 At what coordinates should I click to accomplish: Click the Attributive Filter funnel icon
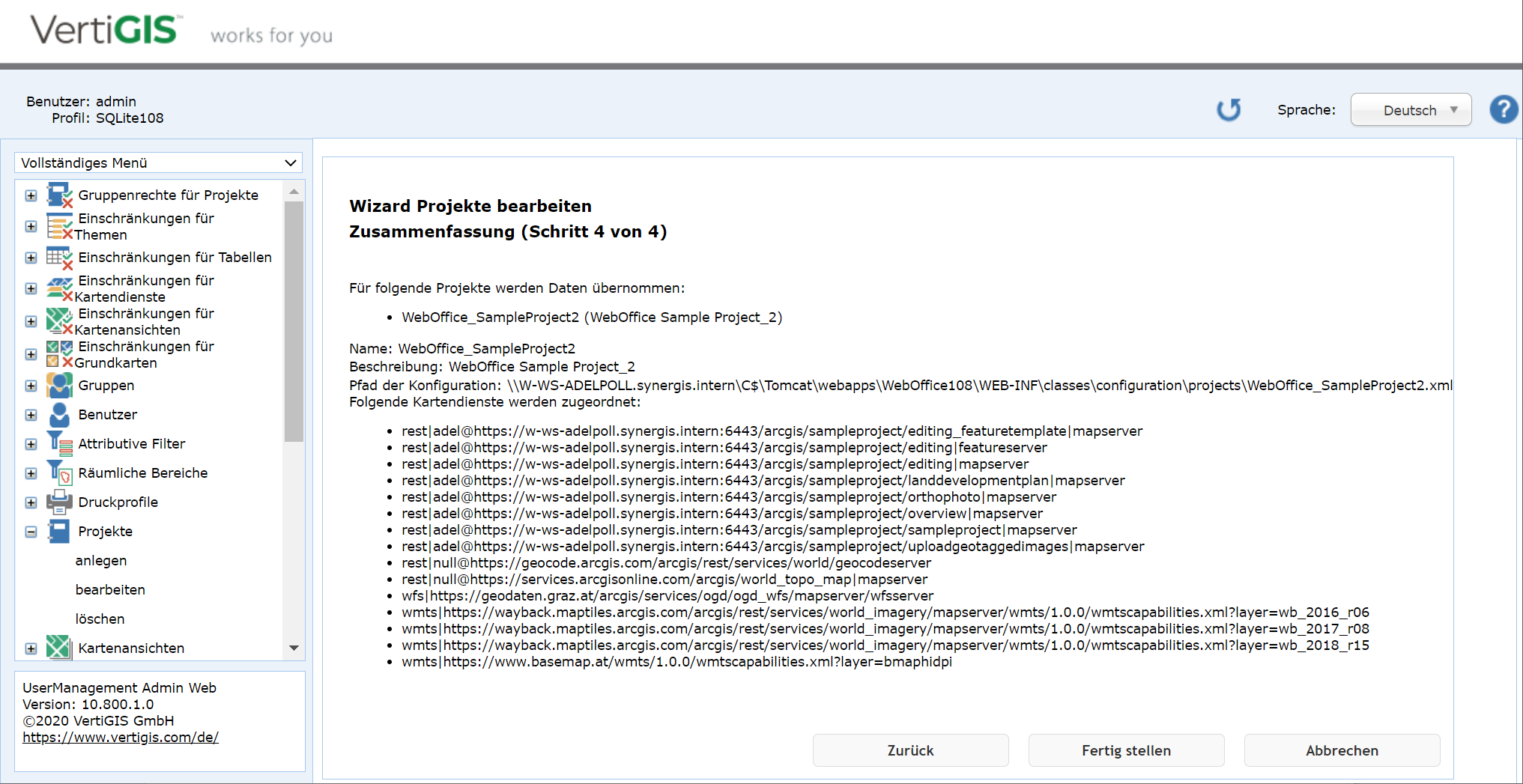(x=59, y=444)
